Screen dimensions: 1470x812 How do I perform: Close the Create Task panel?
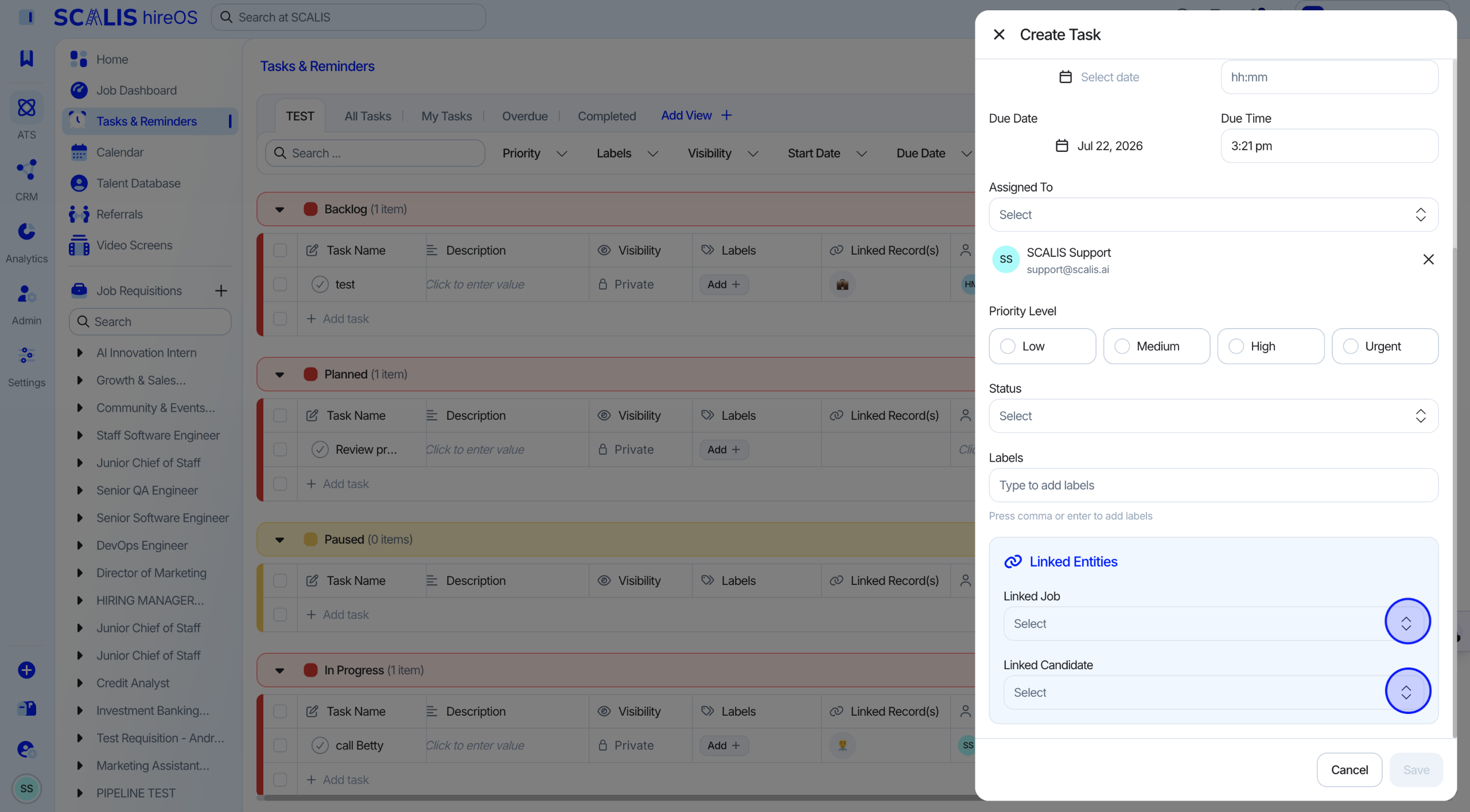pos(999,34)
